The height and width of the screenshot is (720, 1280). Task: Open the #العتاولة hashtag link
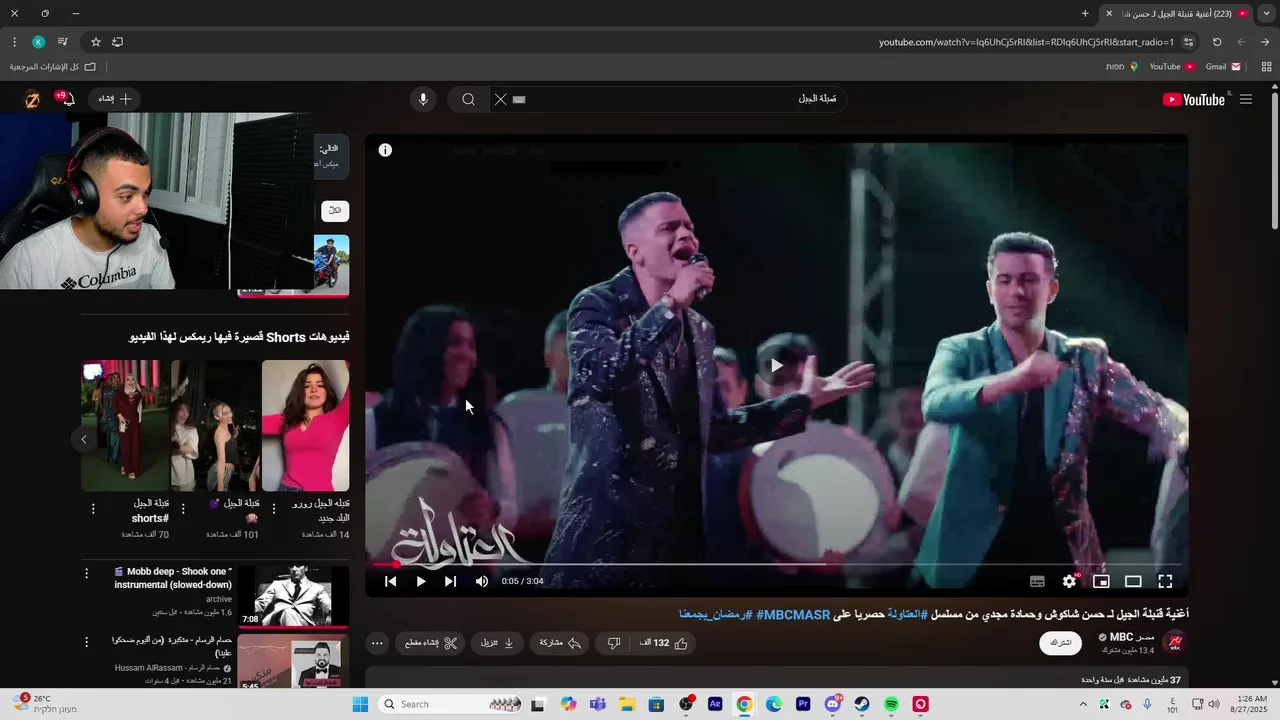click(907, 614)
